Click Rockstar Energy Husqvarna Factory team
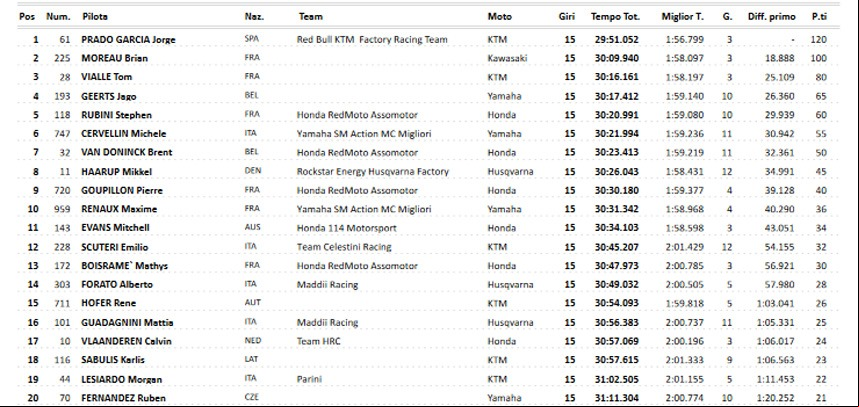 point(373,171)
